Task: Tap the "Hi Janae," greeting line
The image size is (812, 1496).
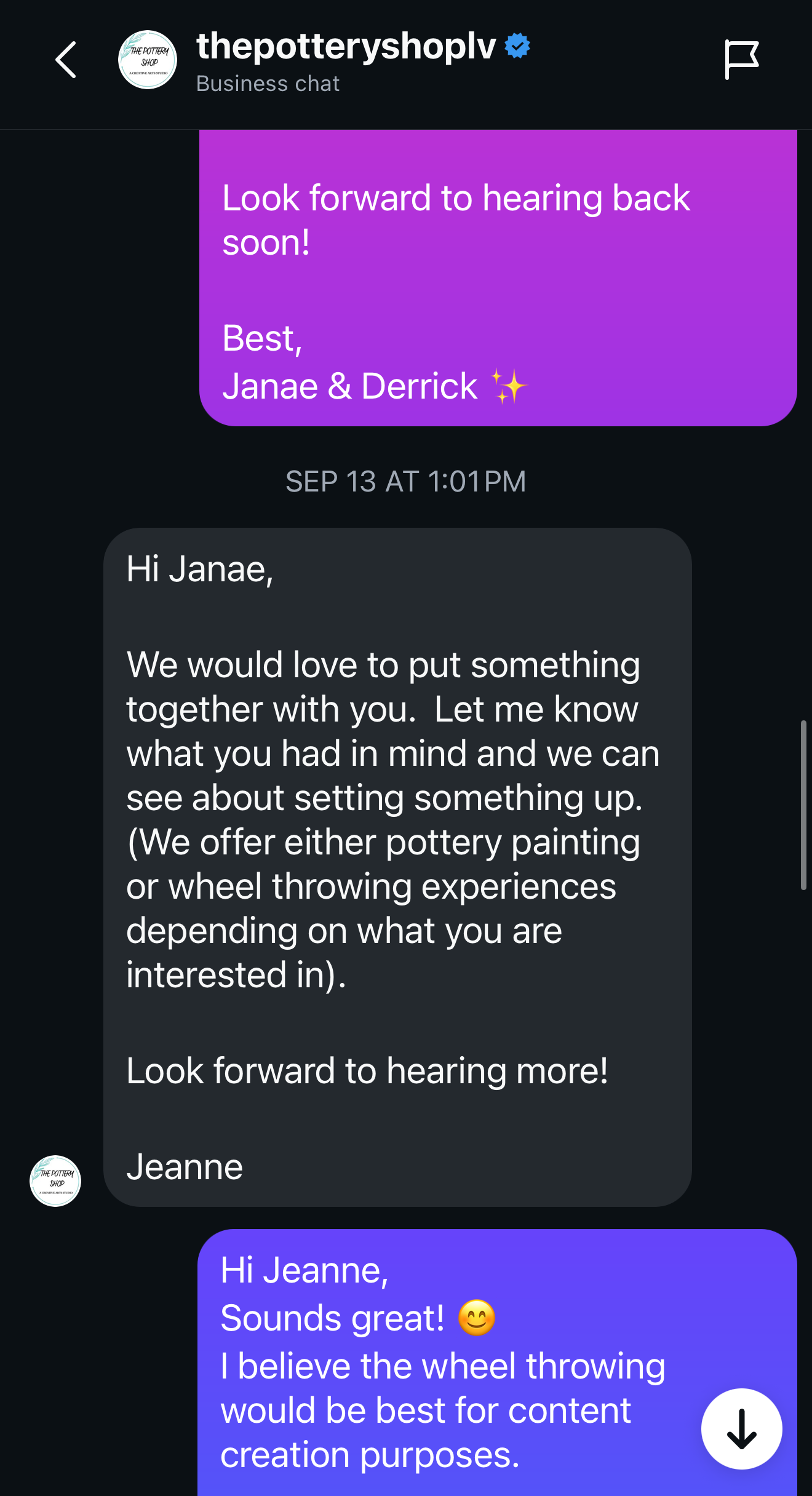Action: coord(200,569)
